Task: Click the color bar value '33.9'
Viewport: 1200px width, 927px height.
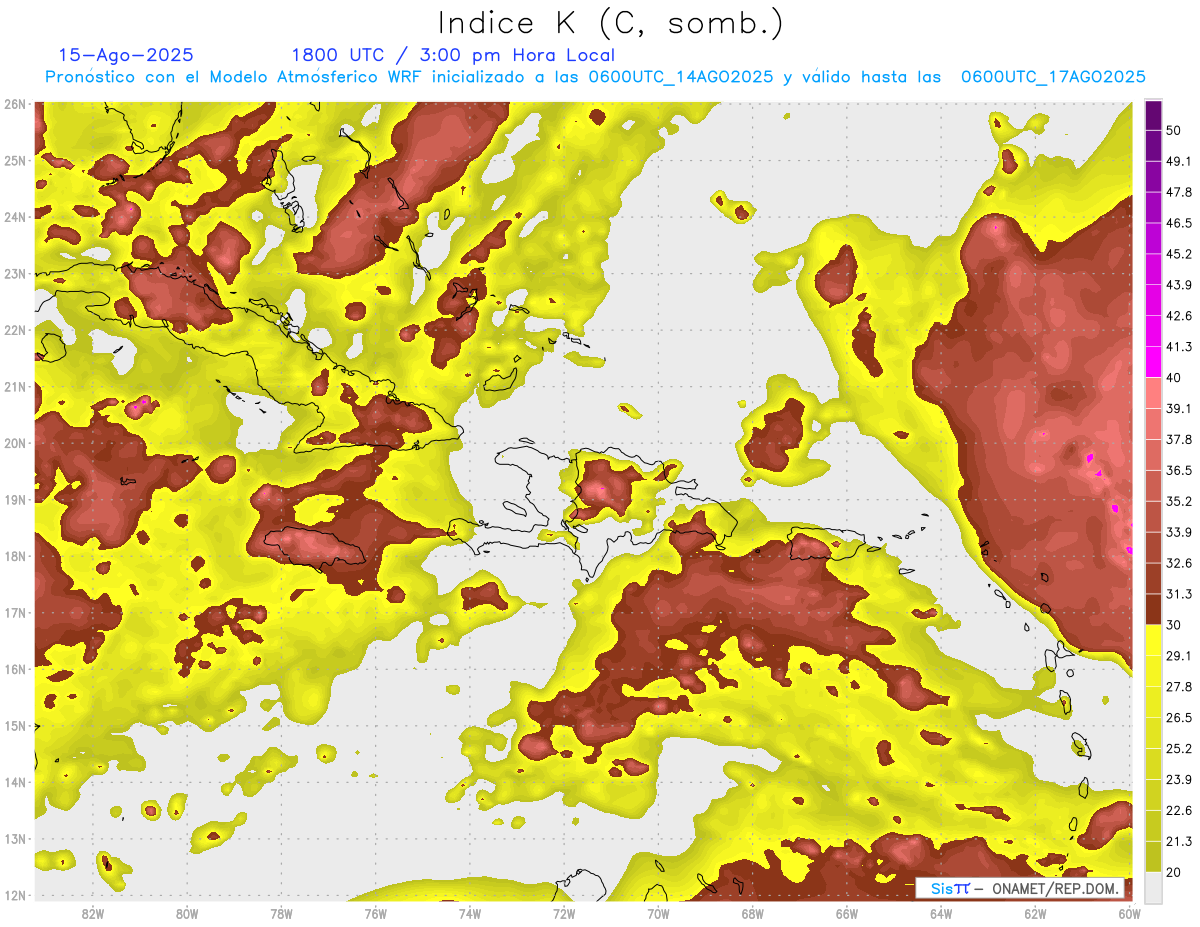Action: point(1179,532)
